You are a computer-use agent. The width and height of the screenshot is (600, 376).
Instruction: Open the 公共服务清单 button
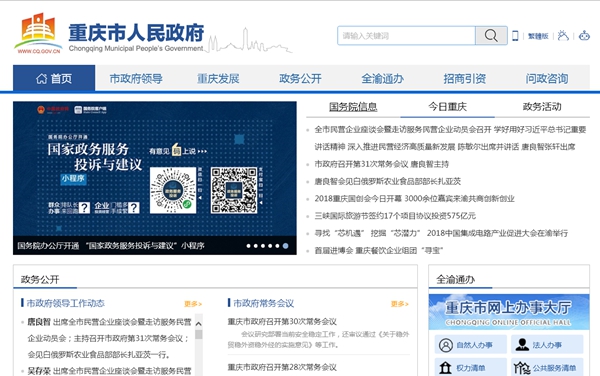tap(547, 368)
